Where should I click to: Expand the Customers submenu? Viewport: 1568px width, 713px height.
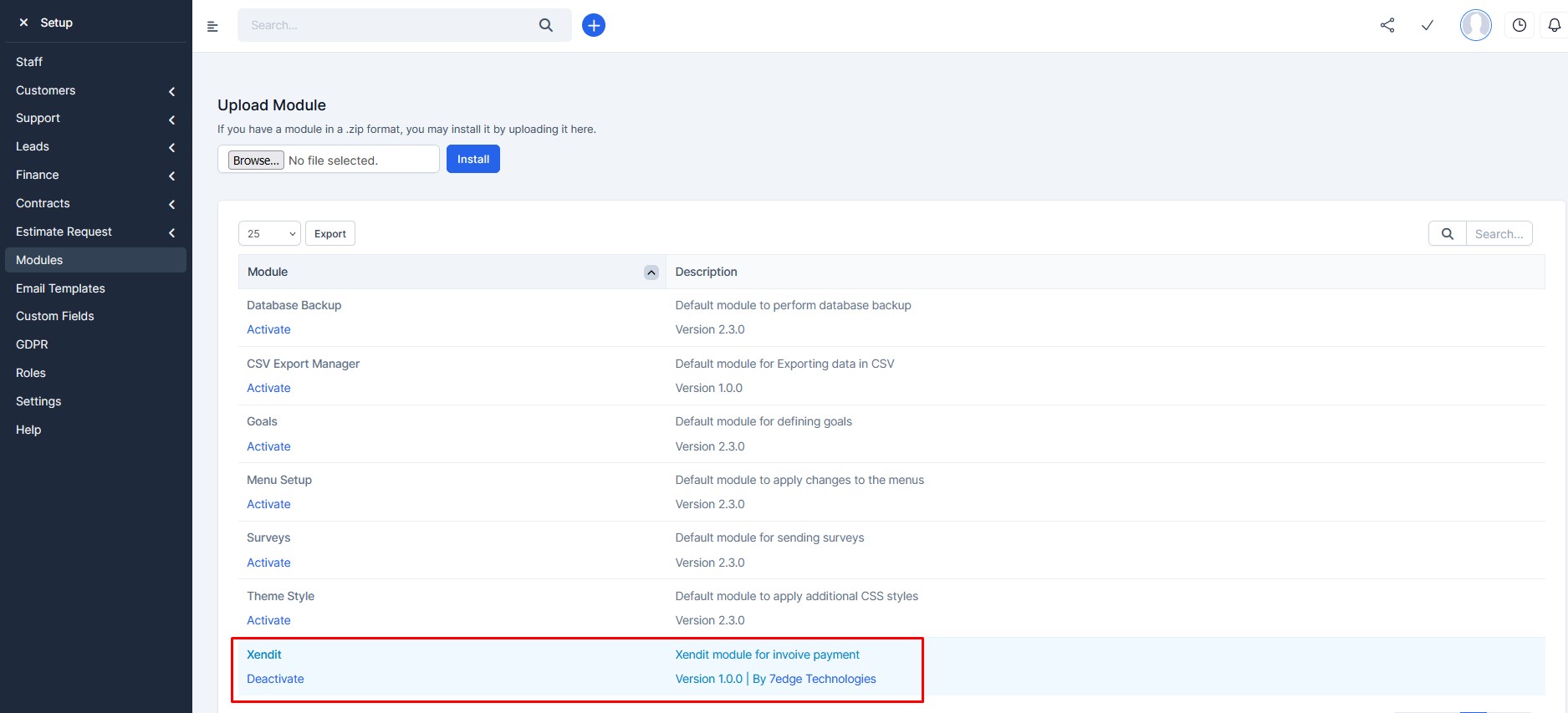pos(171,91)
